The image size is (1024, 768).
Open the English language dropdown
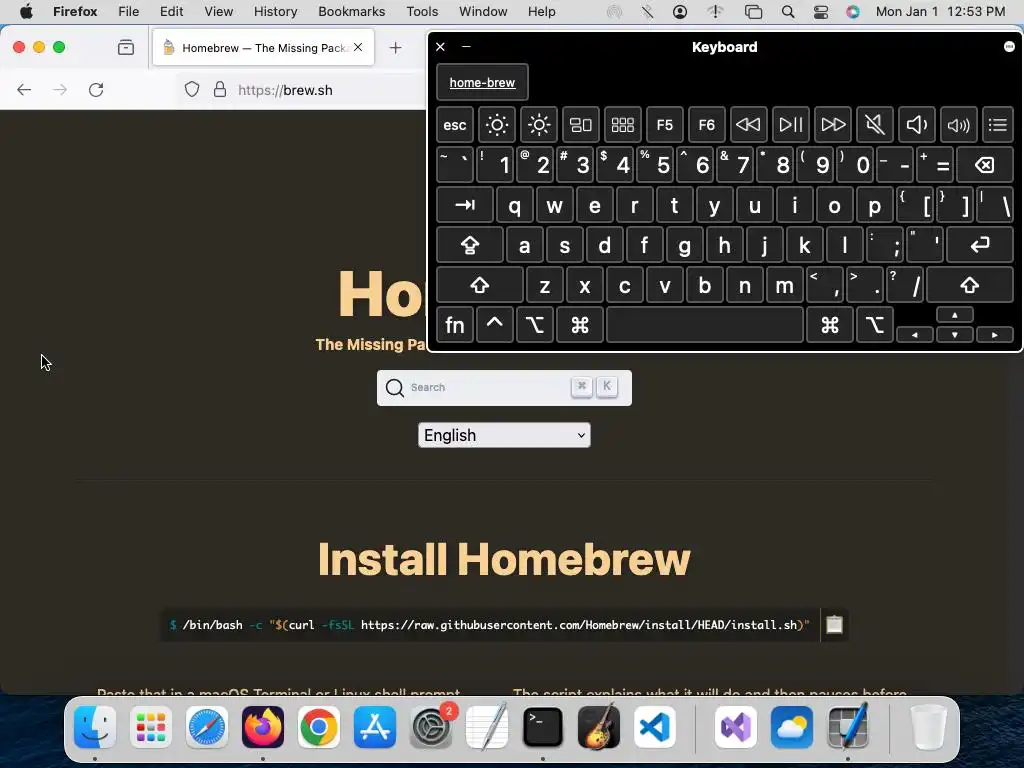[504, 435]
